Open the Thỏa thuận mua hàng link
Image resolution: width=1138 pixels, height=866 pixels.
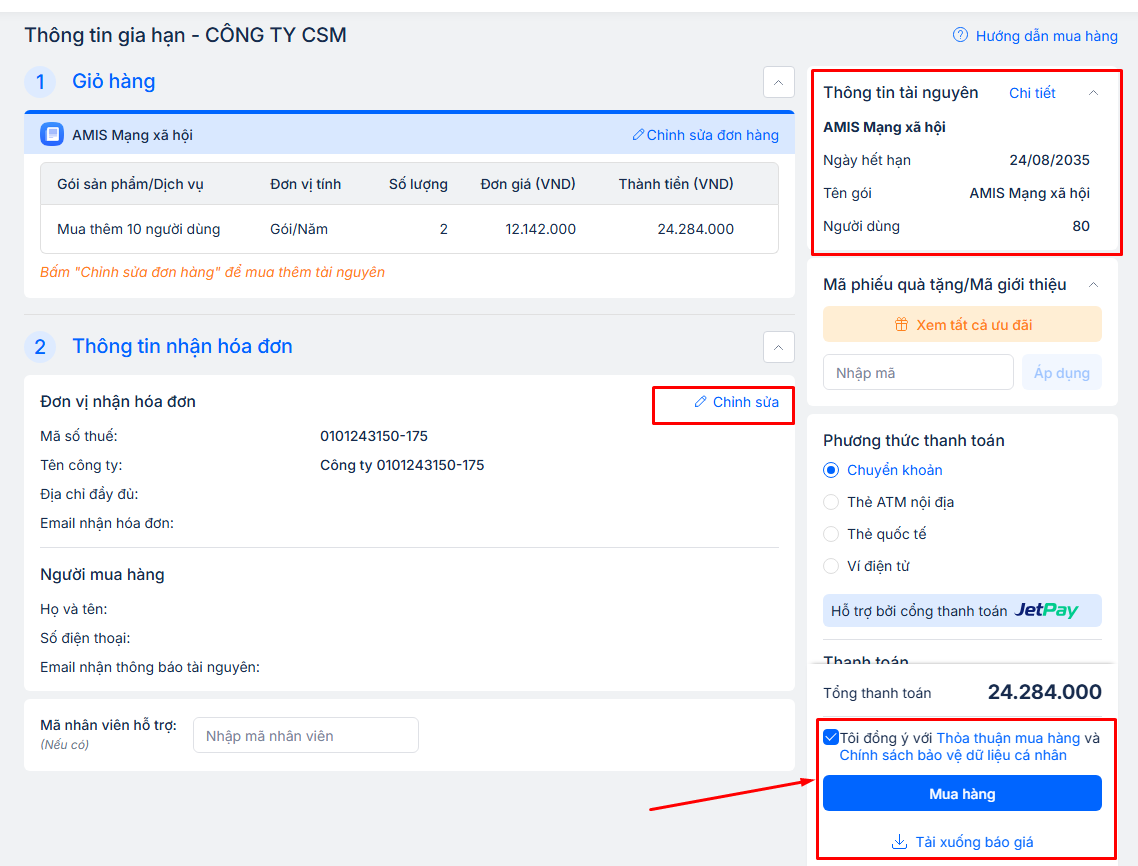tap(1008, 738)
